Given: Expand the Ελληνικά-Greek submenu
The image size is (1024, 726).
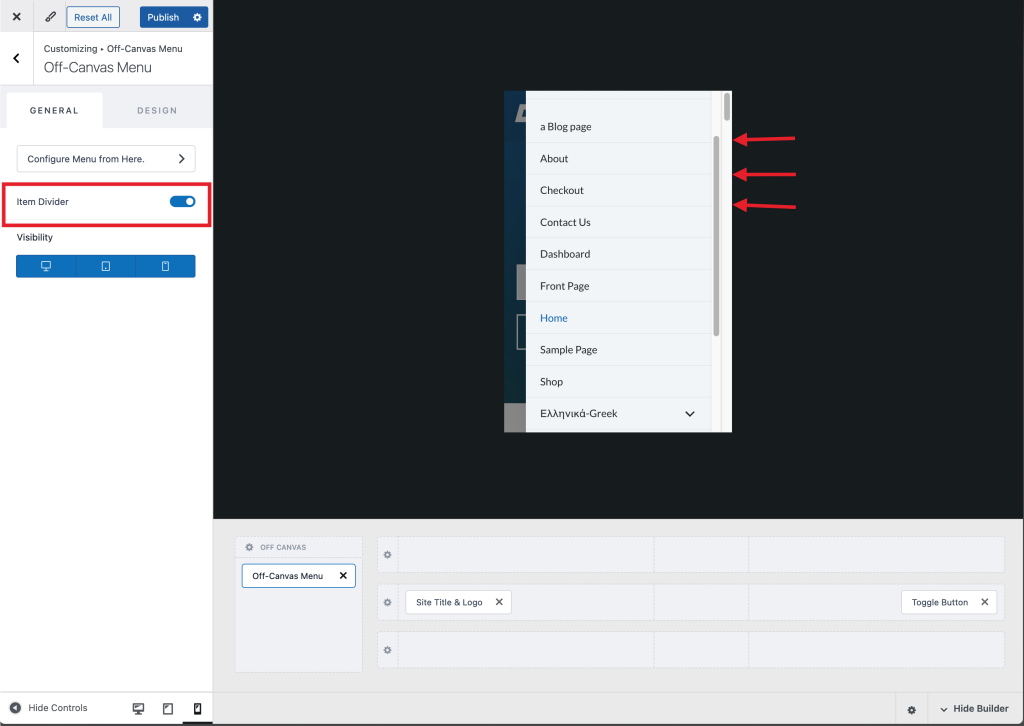Looking at the screenshot, I should click(689, 414).
